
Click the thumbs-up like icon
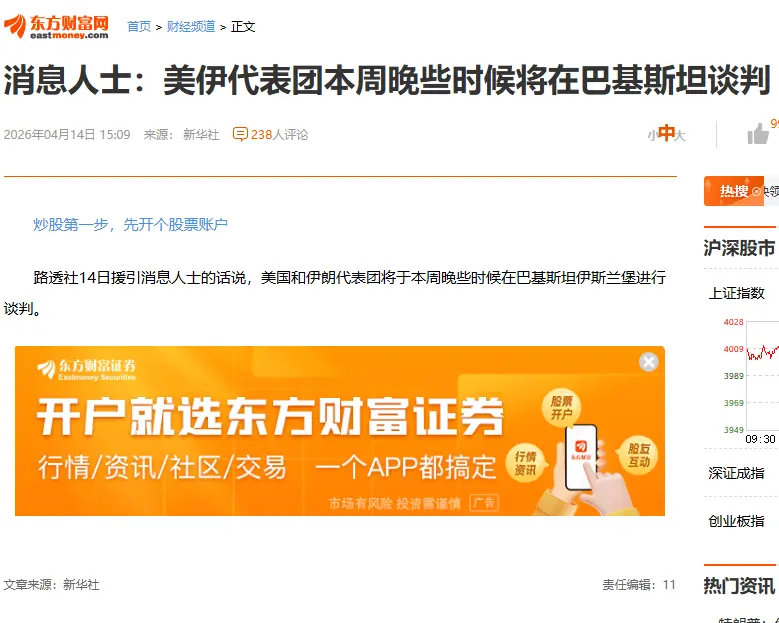tap(758, 134)
